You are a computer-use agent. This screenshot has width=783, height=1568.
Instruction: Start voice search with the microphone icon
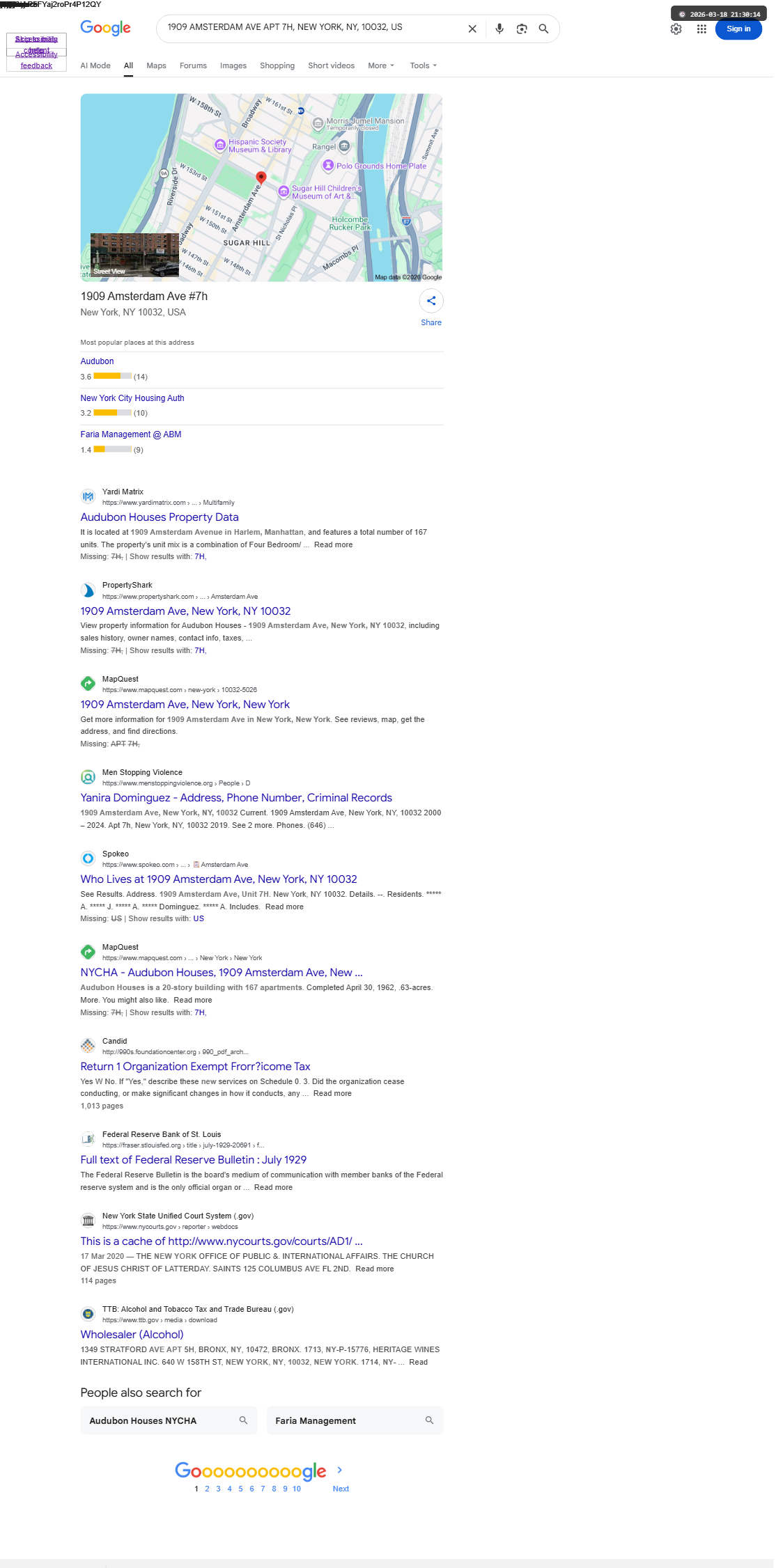coord(499,29)
